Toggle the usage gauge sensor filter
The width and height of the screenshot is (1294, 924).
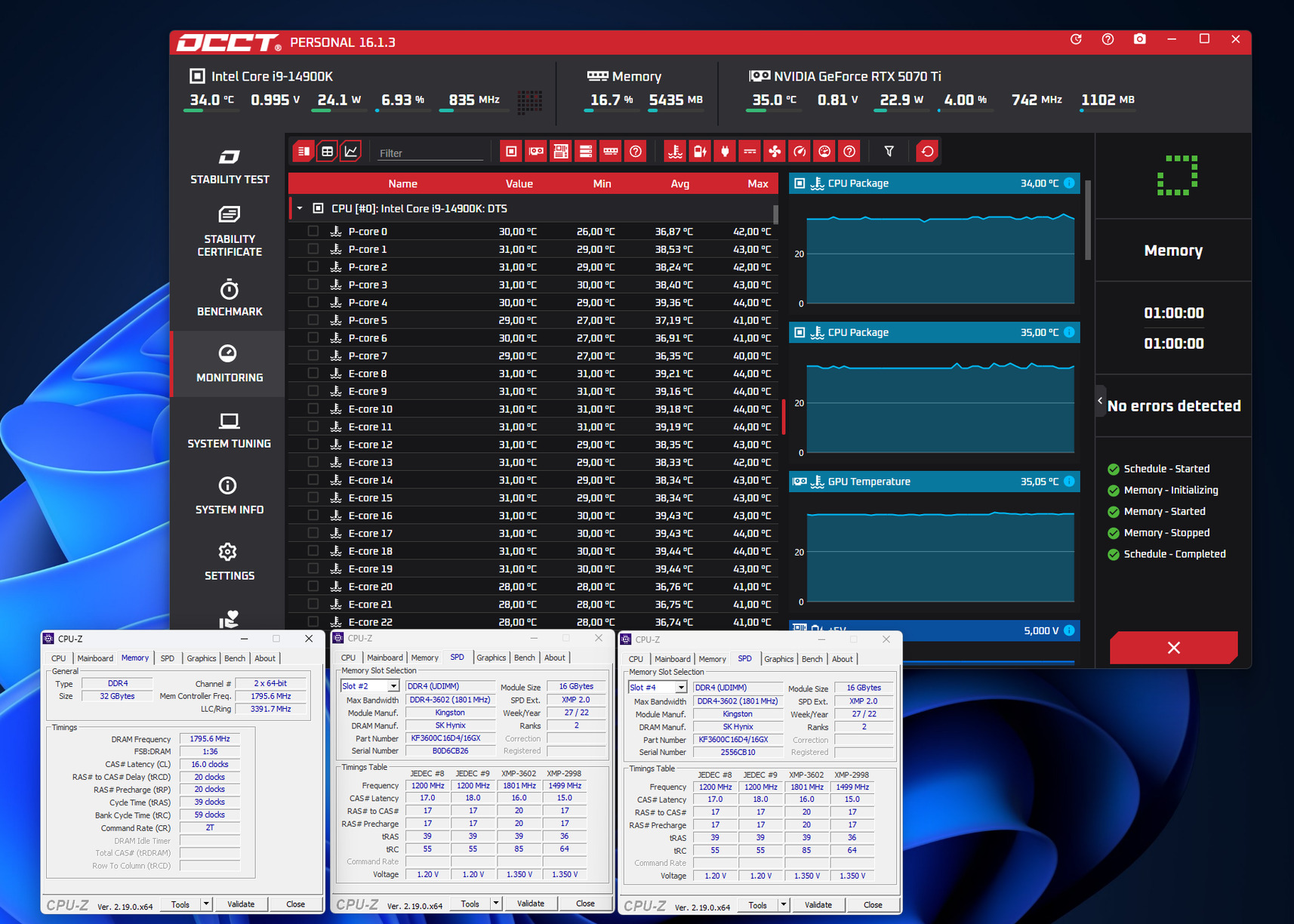[x=824, y=152]
